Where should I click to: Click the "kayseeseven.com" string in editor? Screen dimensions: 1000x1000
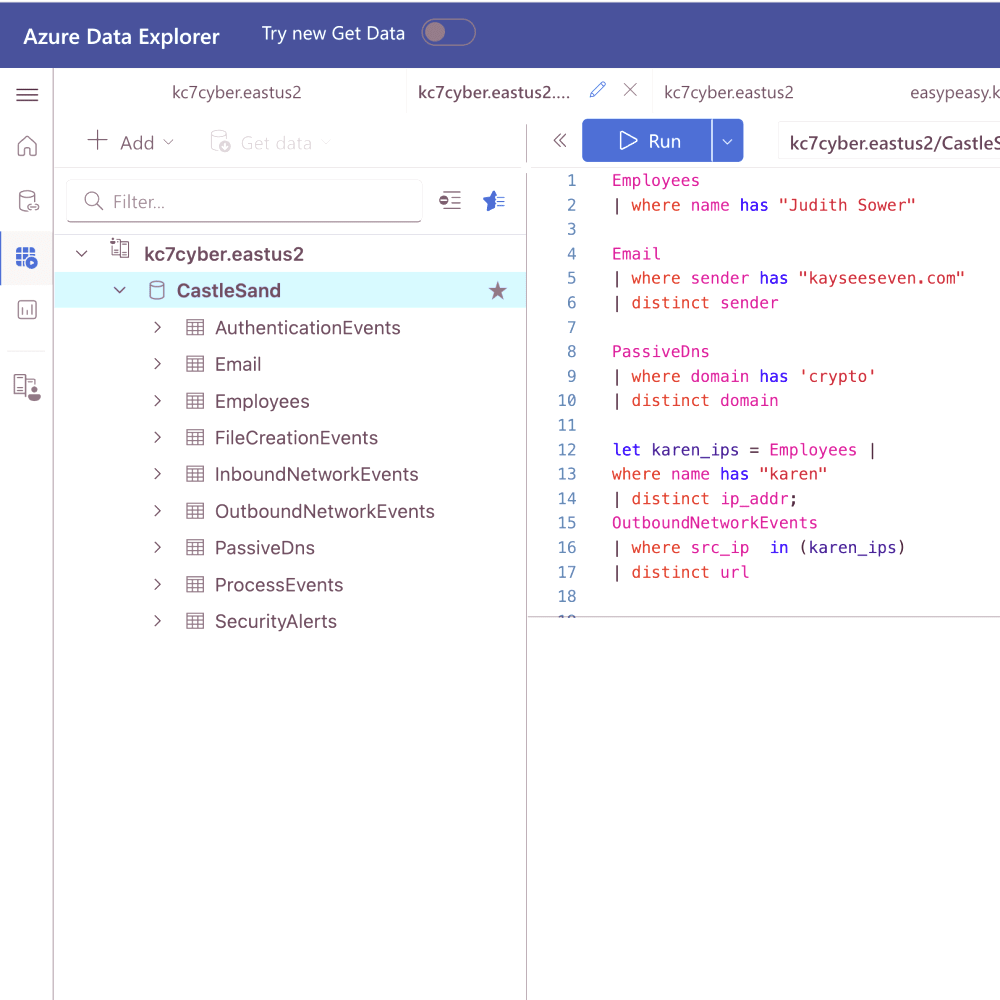coord(881,278)
